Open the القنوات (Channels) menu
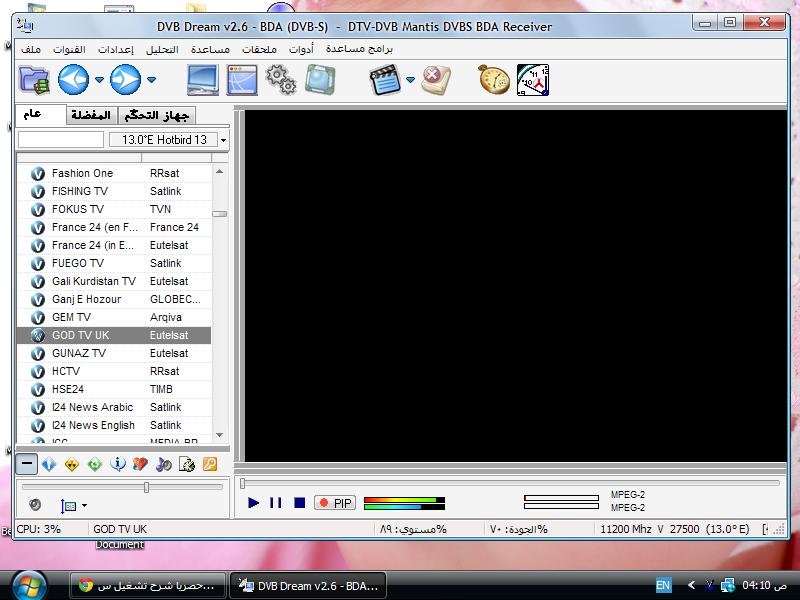Screen dimensions: 800x600 coord(69,49)
